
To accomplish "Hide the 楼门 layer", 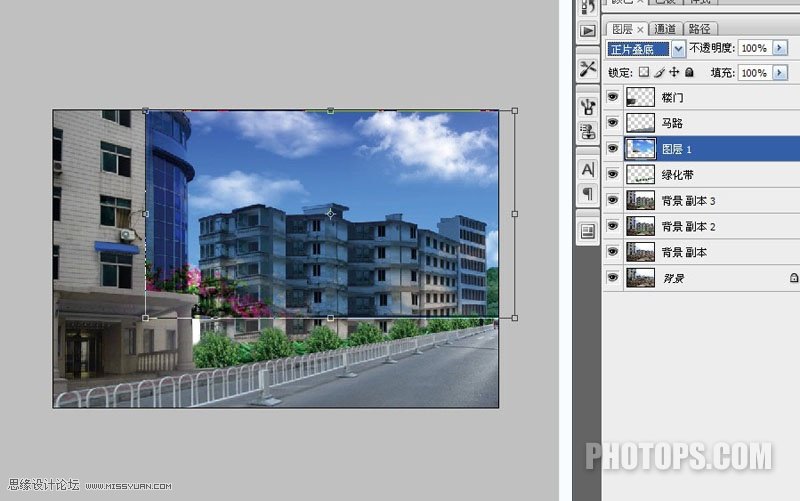I will [x=612, y=96].
